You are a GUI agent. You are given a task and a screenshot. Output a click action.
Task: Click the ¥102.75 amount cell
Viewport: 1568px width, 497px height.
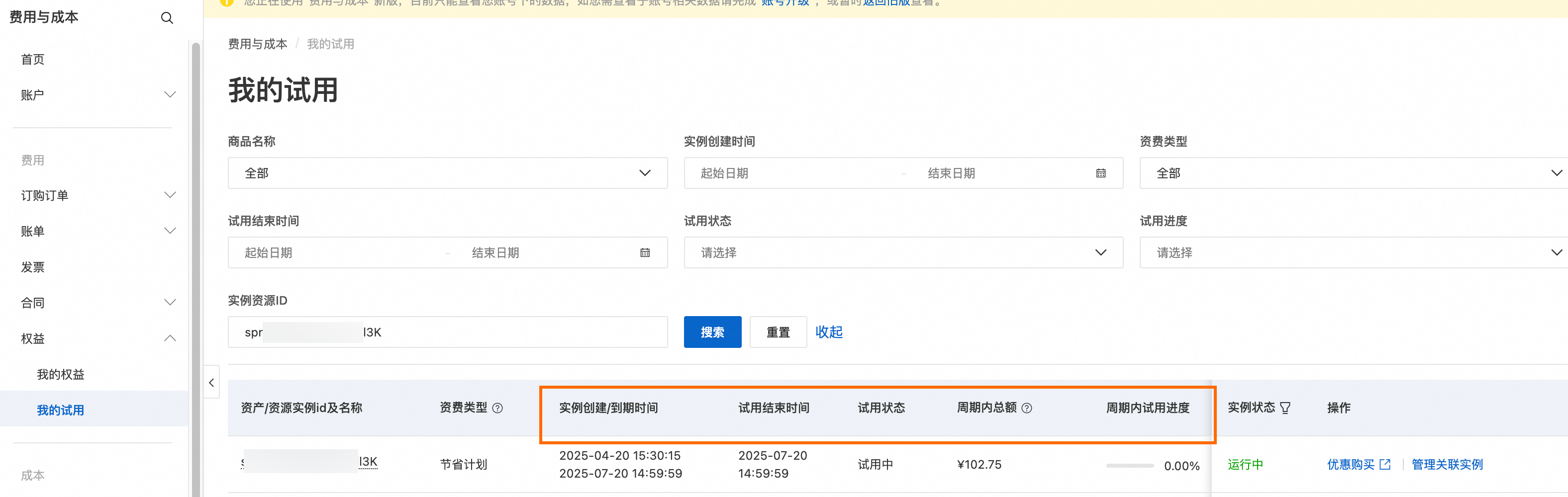coord(980,465)
